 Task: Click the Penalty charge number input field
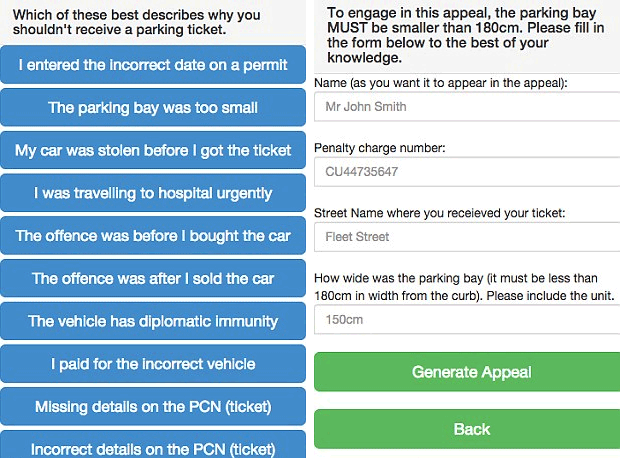(x=468, y=172)
